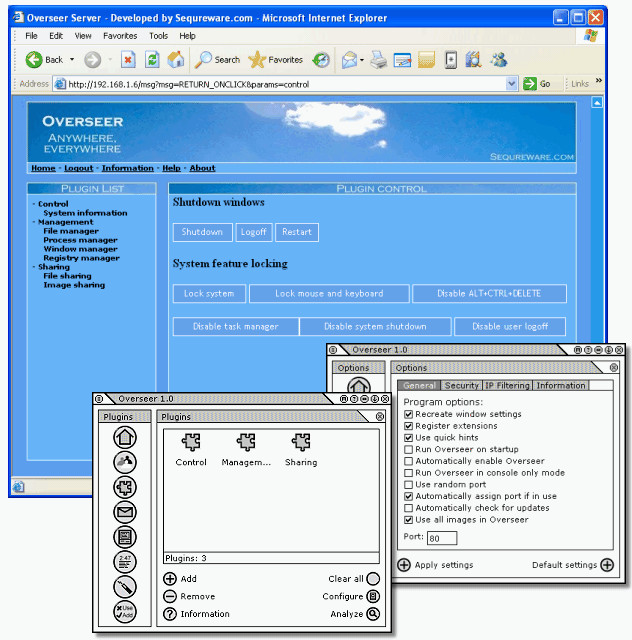Screen dimensions: 632x640
Task: Toggle Recreate window settings checkbox
Action: coord(408,414)
